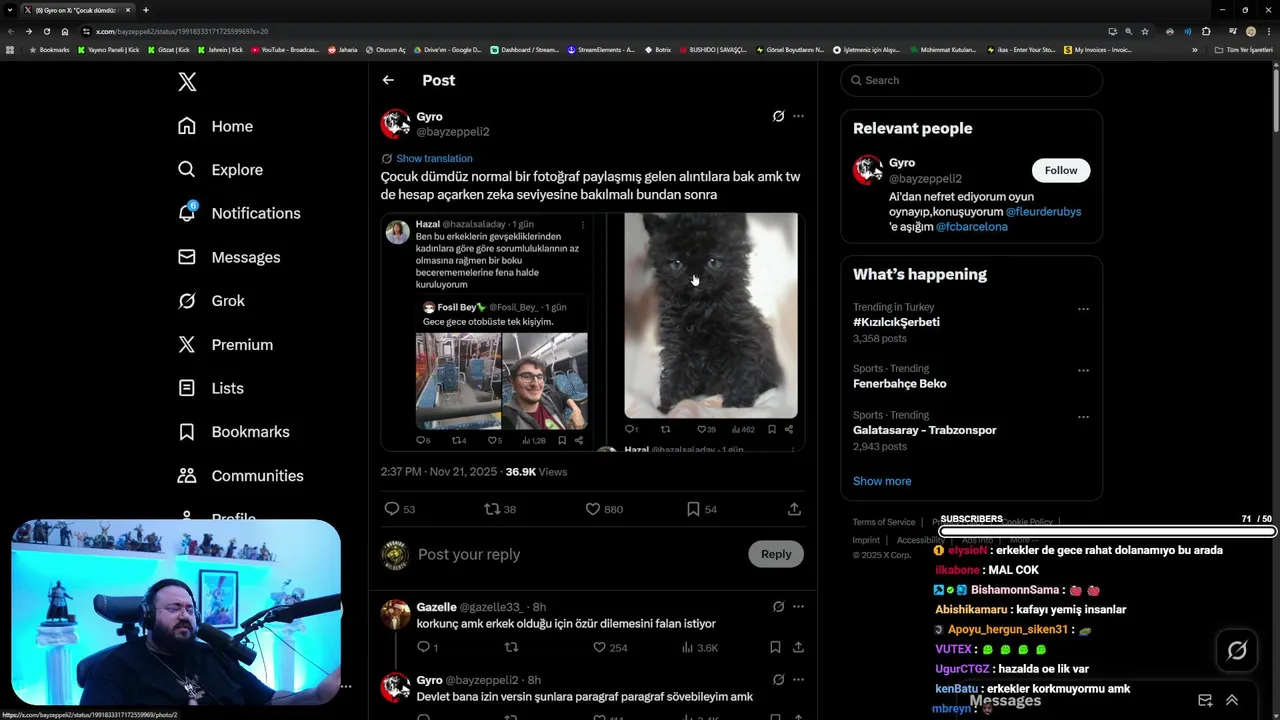The width and height of the screenshot is (1280, 720).
Task: Open the YouTube - Broadcast bookmark
Action: 285,49
